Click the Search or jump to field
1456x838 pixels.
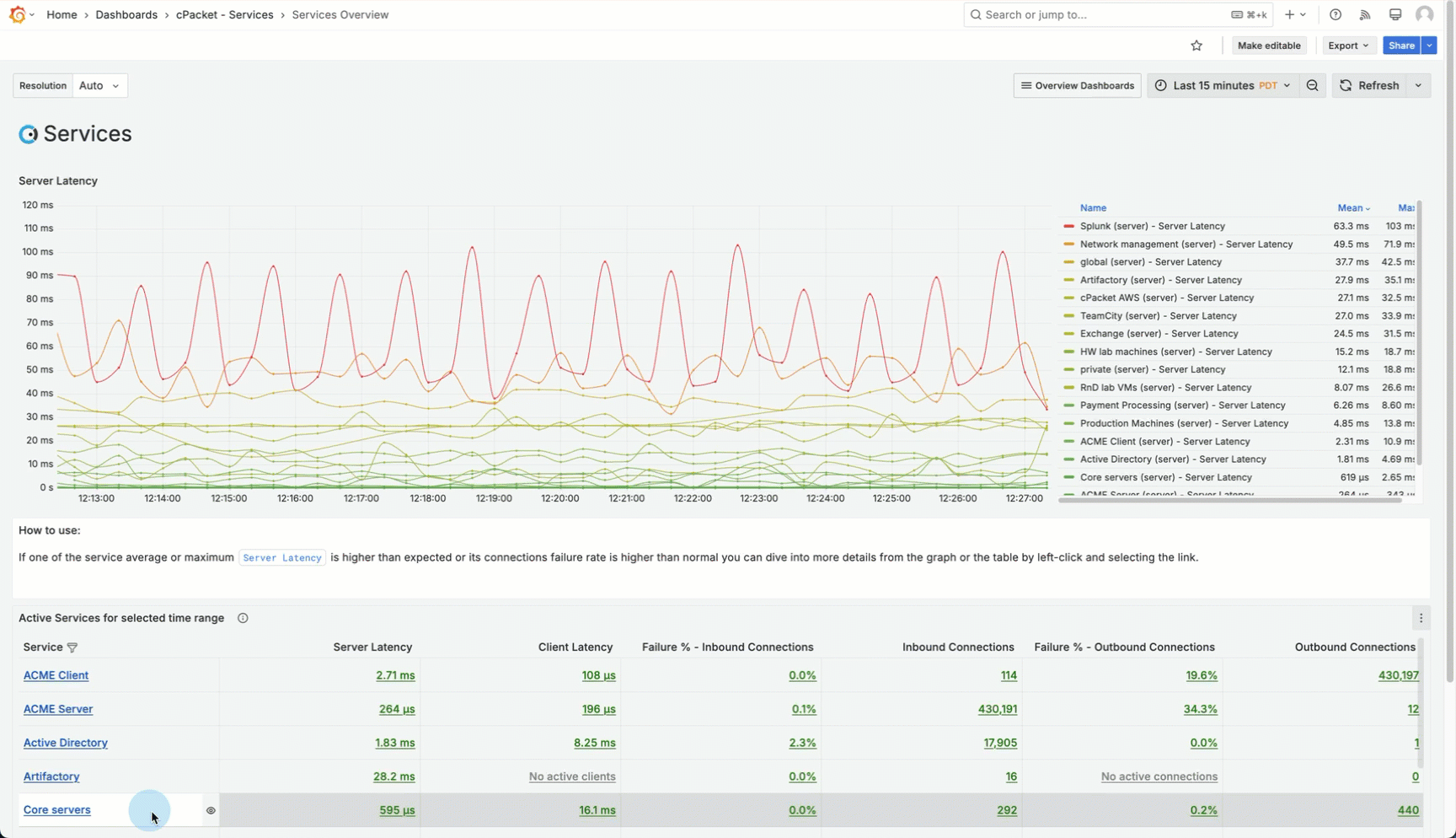(x=1120, y=14)
